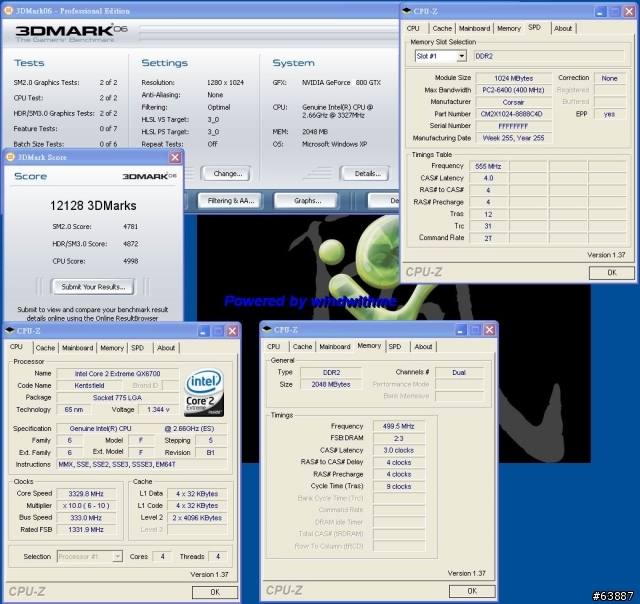This screenshot has width=640, height=604.
Task: Open SPD tab in processor CPU-Z window
Action: 138,348
